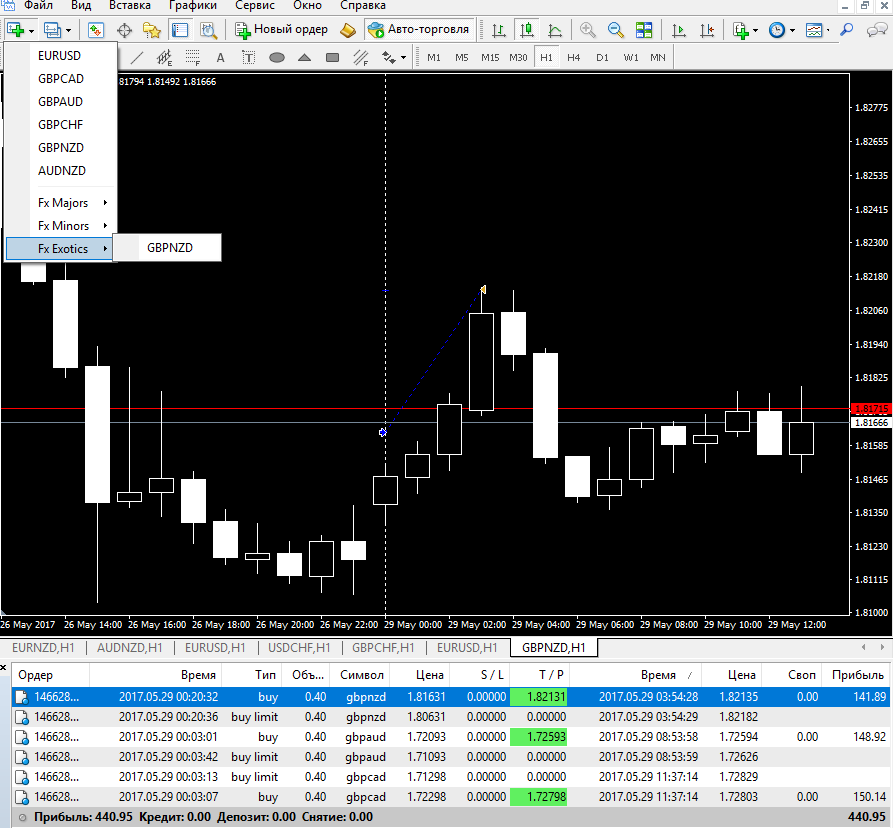Open the Графики menu
Image resolution: width=893 pixels, height=828 pixels.
pyautogui.click(x=193, y=6)
